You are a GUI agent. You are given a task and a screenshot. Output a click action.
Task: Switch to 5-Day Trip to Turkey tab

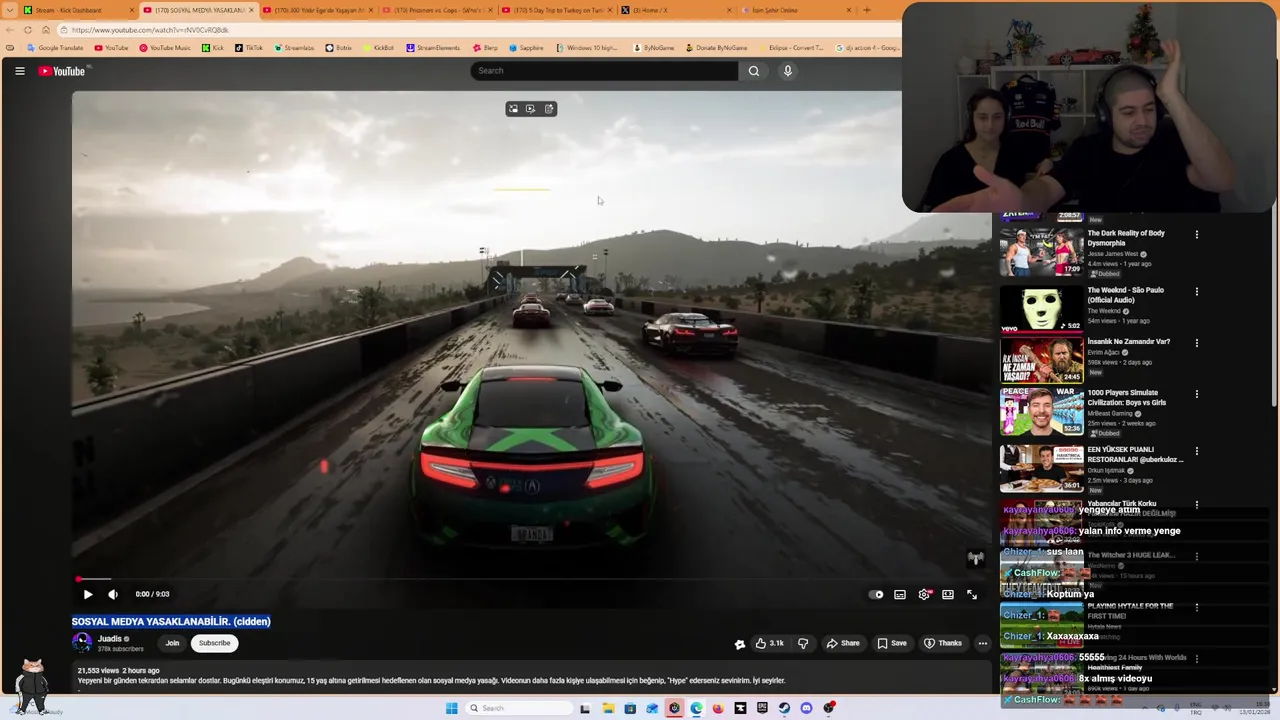(557, 10)
